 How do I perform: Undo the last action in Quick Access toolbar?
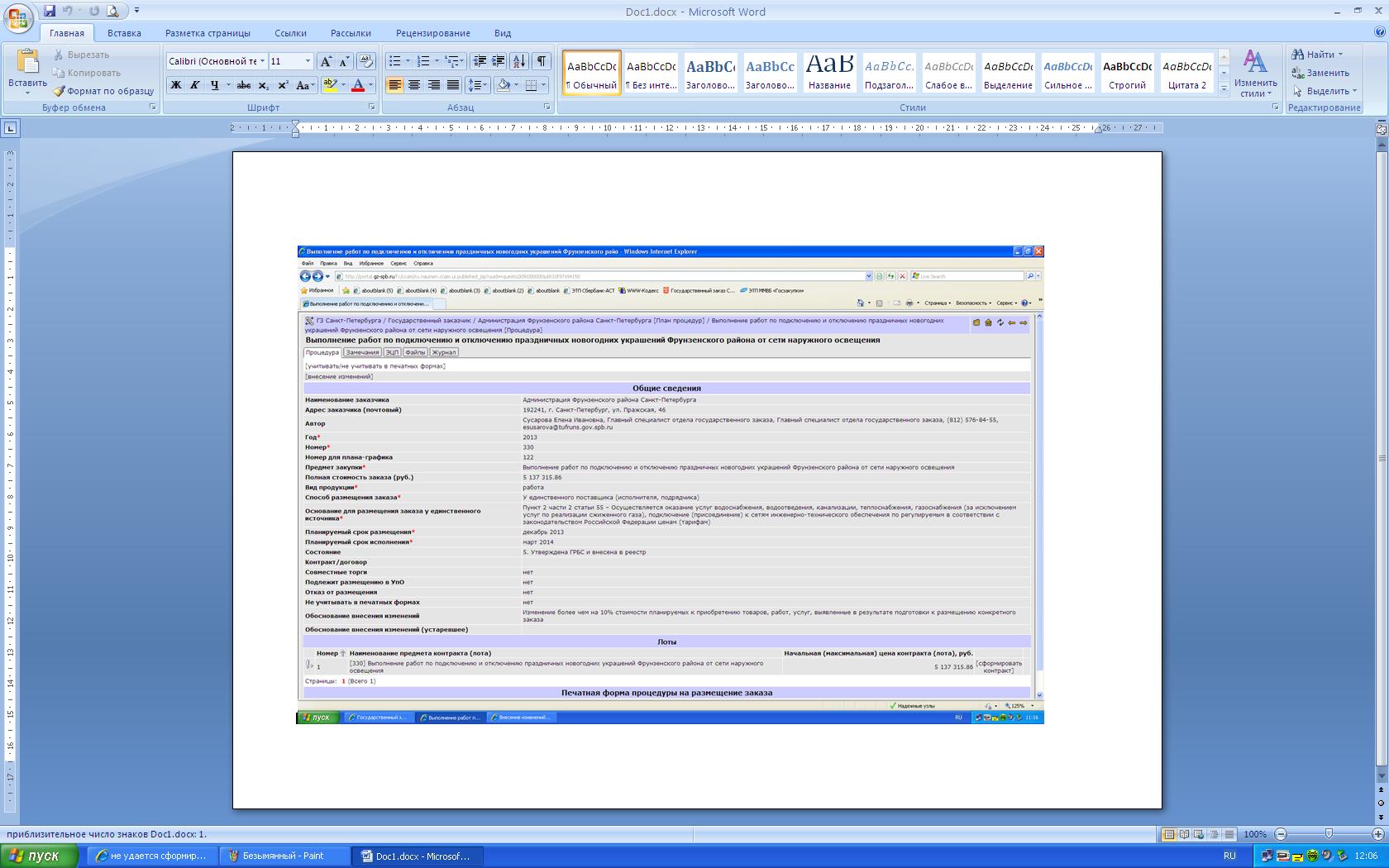coord(68,11)
